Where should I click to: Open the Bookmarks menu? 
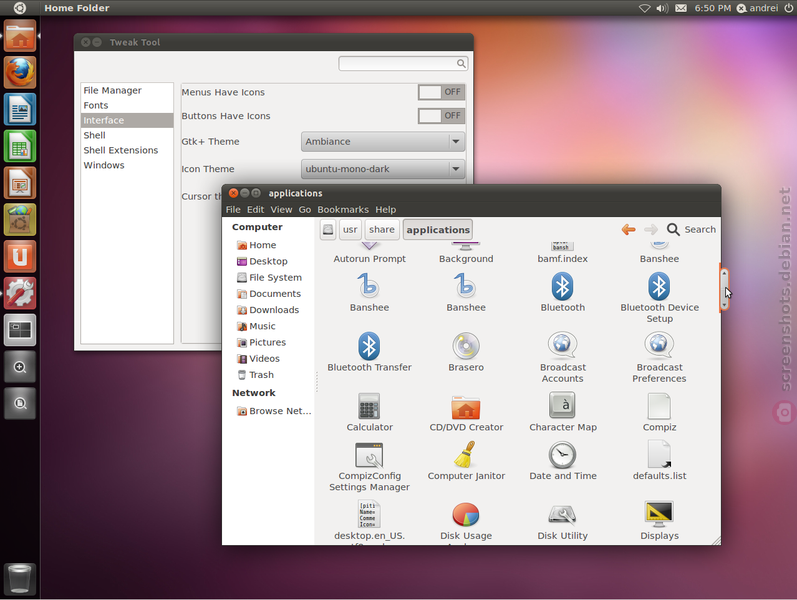[x=343, y=209]
